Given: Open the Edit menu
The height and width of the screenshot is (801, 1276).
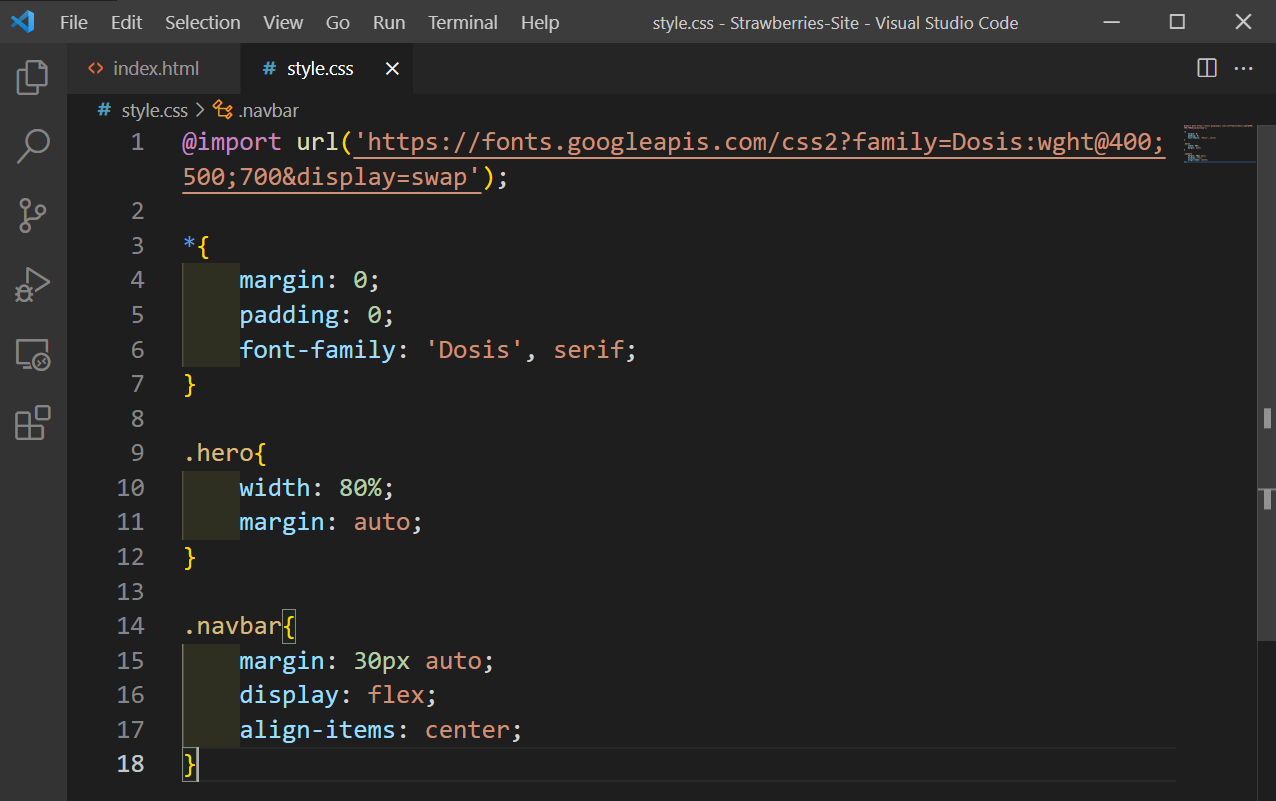Looking at the screenshot, I should 126,22.
